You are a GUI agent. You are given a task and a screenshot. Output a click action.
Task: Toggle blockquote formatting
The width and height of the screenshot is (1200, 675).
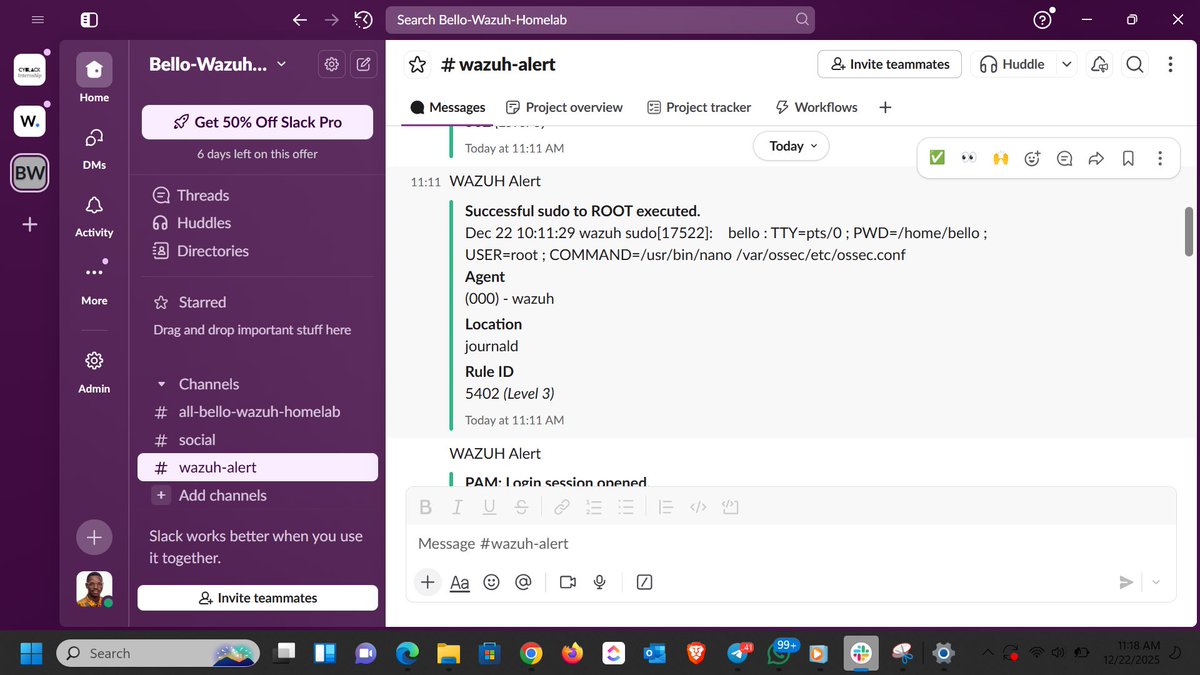point(667,507)
